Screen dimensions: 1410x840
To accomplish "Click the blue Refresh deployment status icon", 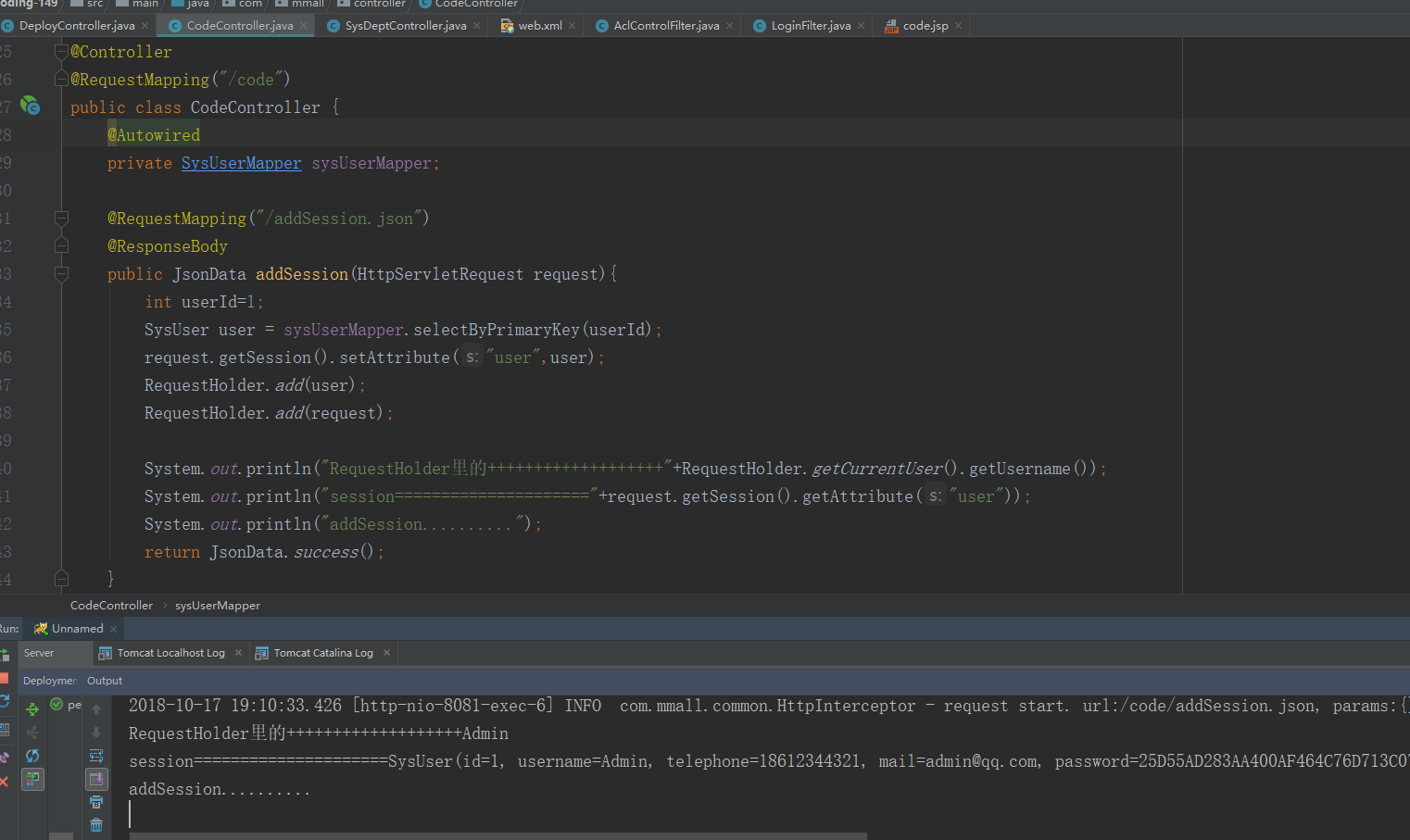I will click(x=32, y=756).
